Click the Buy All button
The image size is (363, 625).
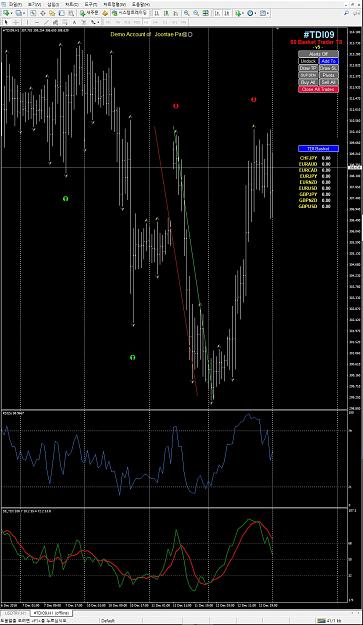pos(308,82)
